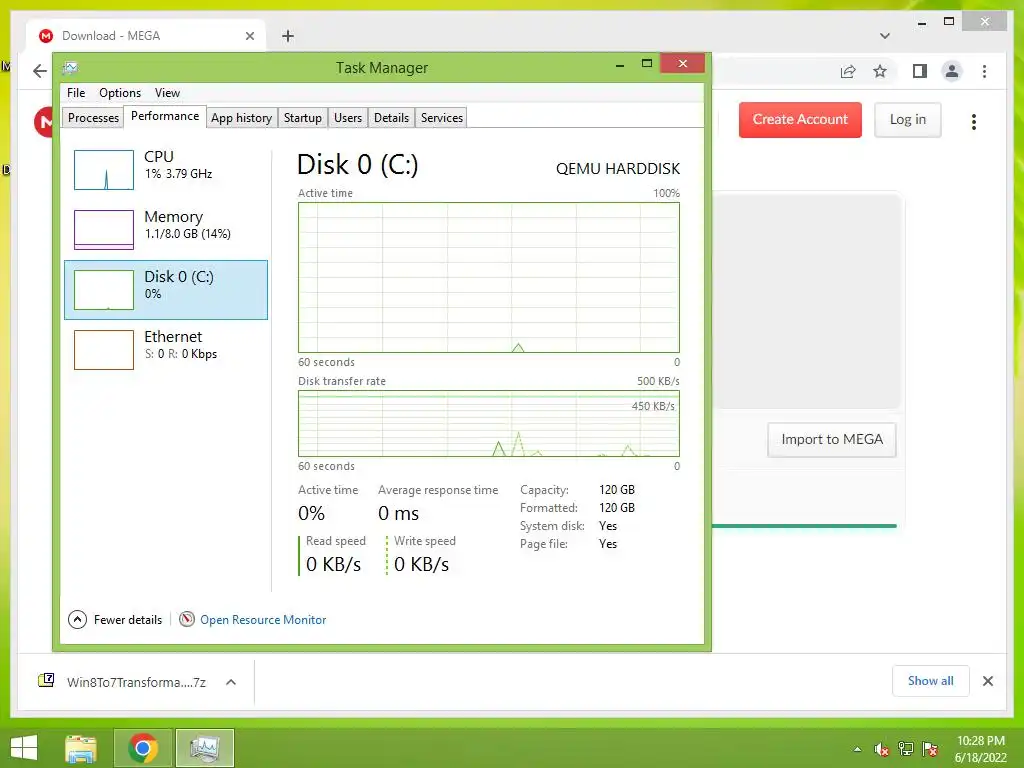Click the Log in button on MEGA
Viewport: 1024px width, 768px height.
click(908, 120)
